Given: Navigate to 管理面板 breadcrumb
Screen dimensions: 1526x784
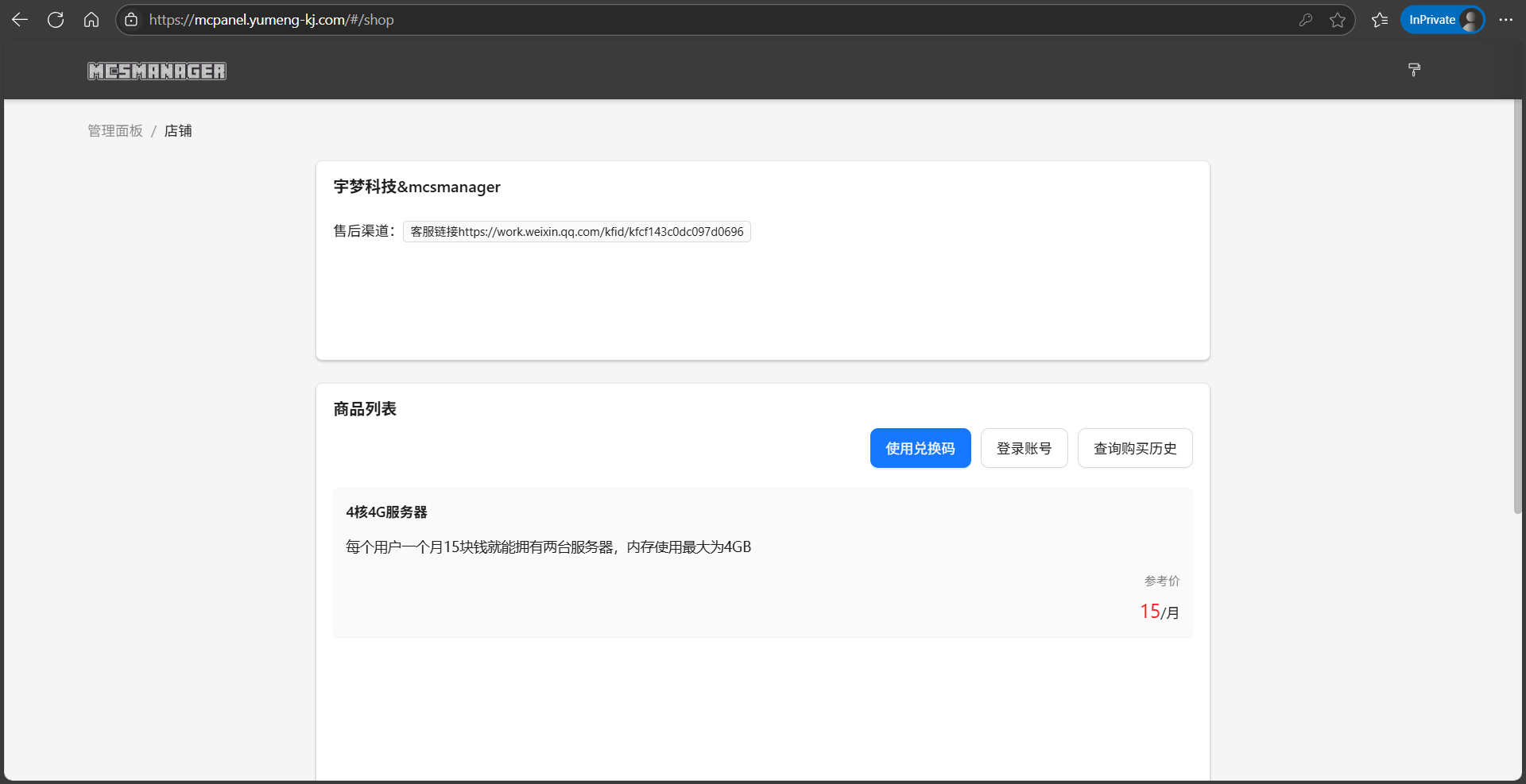Looking at the screenshot, I should pos(115,131).
